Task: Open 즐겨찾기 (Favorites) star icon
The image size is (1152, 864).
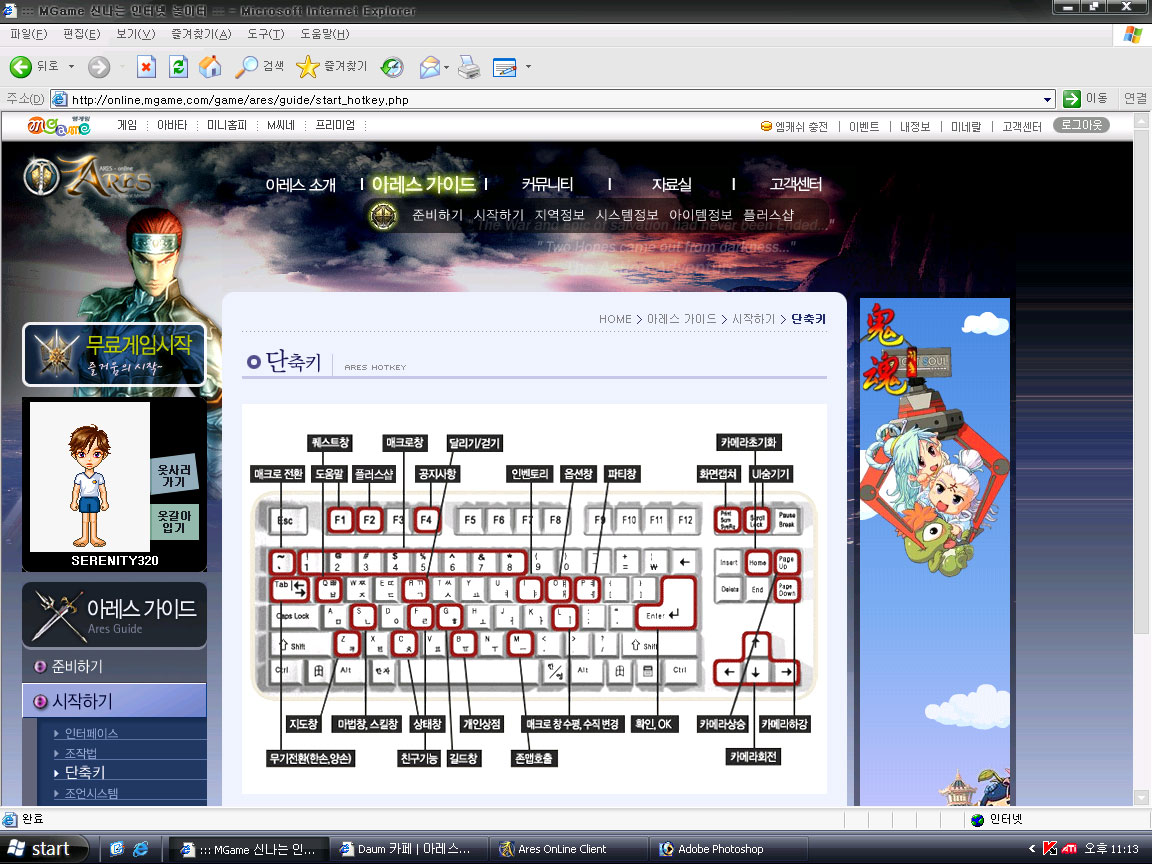Action: [x=308, y=67]
